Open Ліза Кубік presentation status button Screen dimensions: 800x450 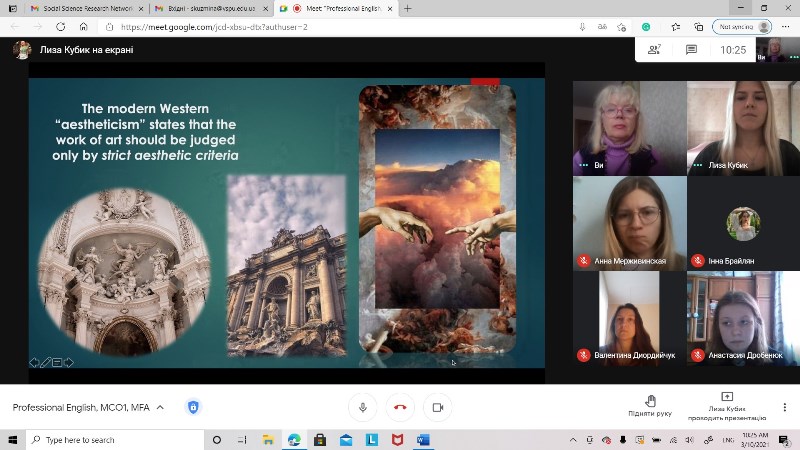727,406
